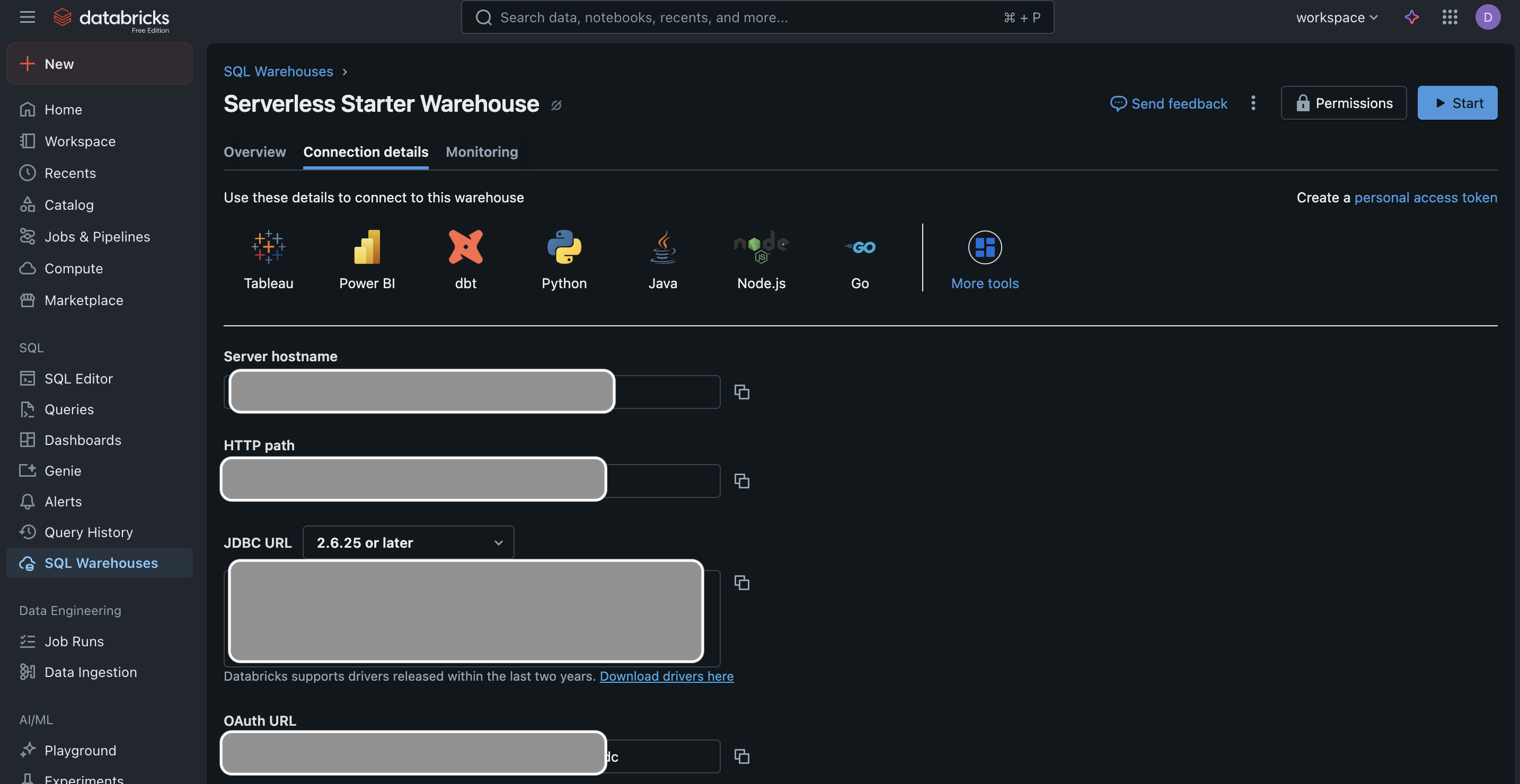Start the warehouse with Start button
The width and height of the screenshot is (1520, 784).
tap(1457, 103)
